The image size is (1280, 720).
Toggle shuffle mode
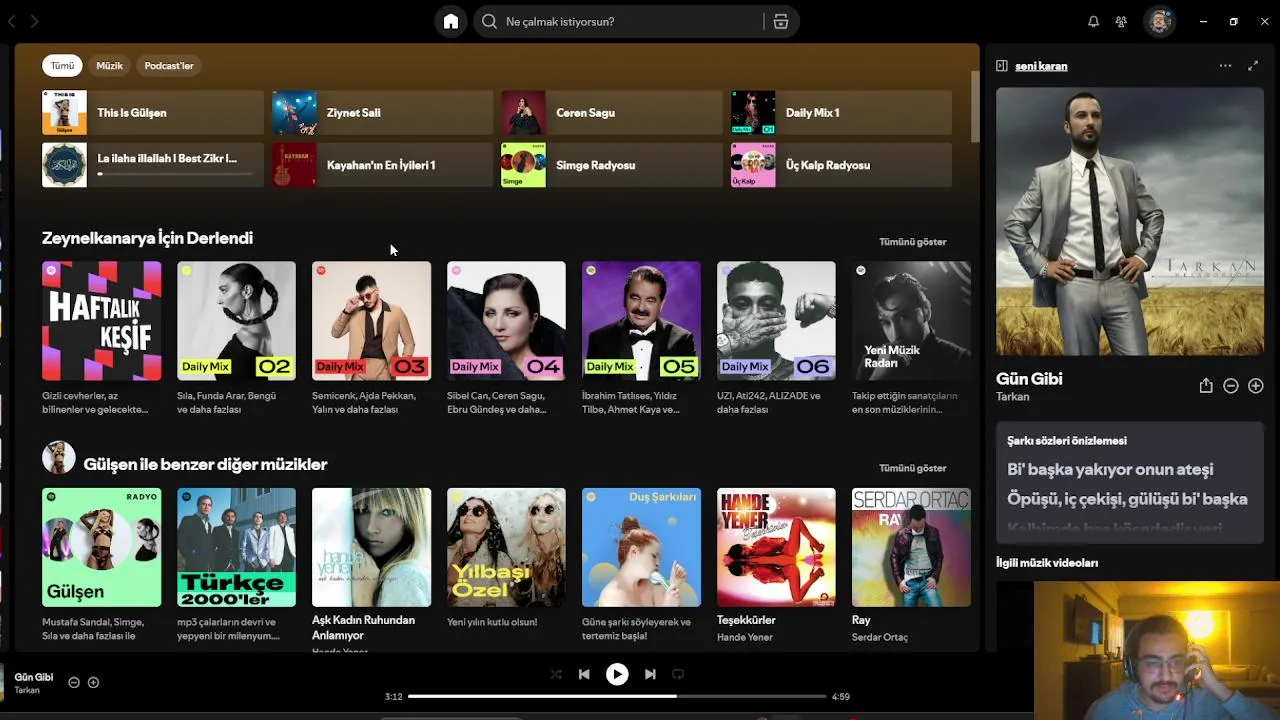click(x=556, y=674)
